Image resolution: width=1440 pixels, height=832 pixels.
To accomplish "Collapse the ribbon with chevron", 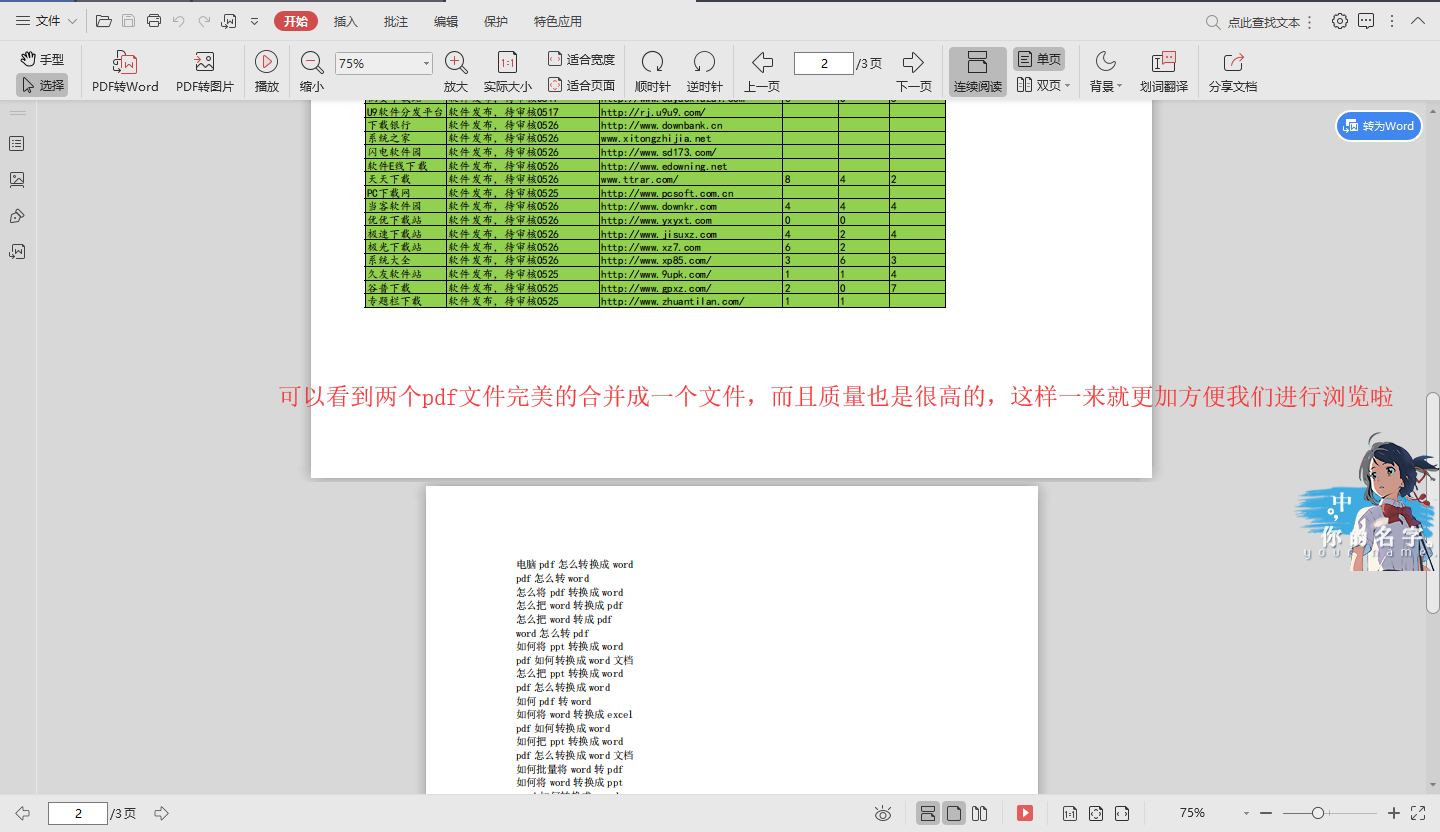I will (1417, 21).
